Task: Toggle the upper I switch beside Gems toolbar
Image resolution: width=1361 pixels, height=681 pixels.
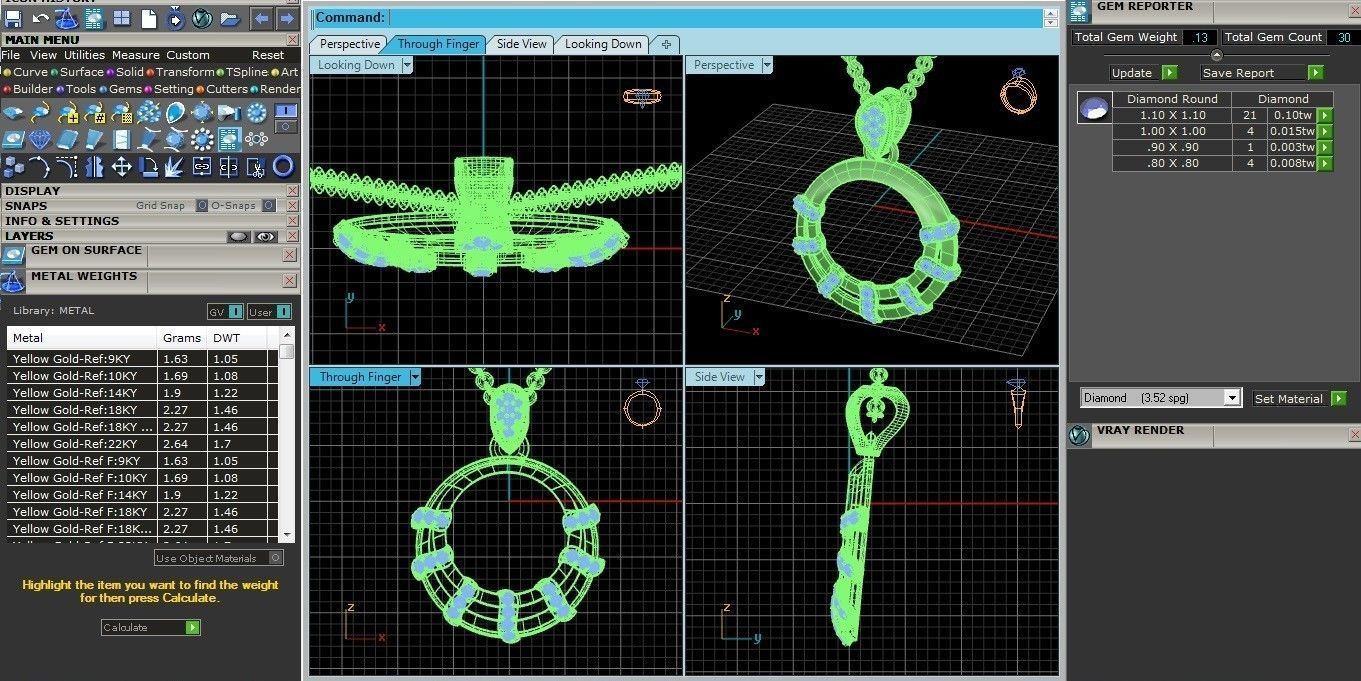Action: (286, 110)
